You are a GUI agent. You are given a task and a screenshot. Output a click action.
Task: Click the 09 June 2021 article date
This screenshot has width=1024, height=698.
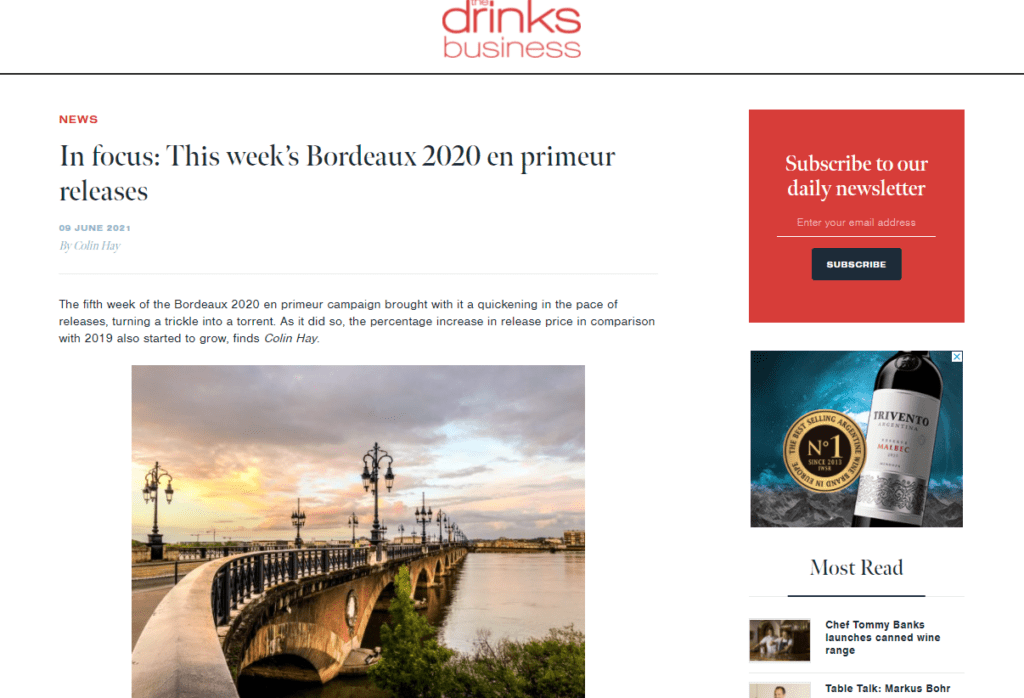click(95, 228)
